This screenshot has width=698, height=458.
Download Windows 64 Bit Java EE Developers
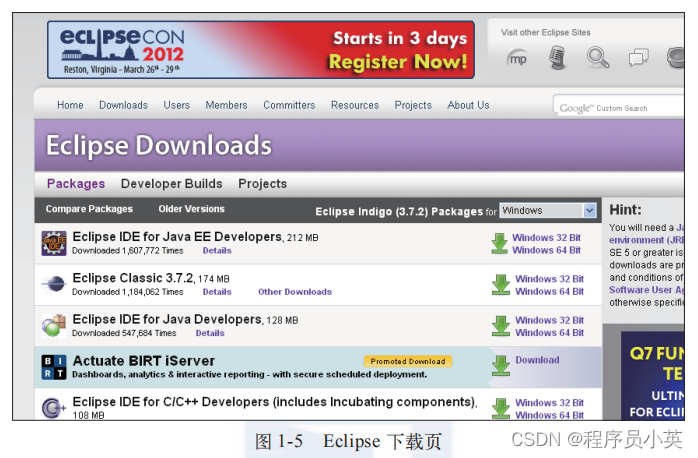tap(546, 250)
